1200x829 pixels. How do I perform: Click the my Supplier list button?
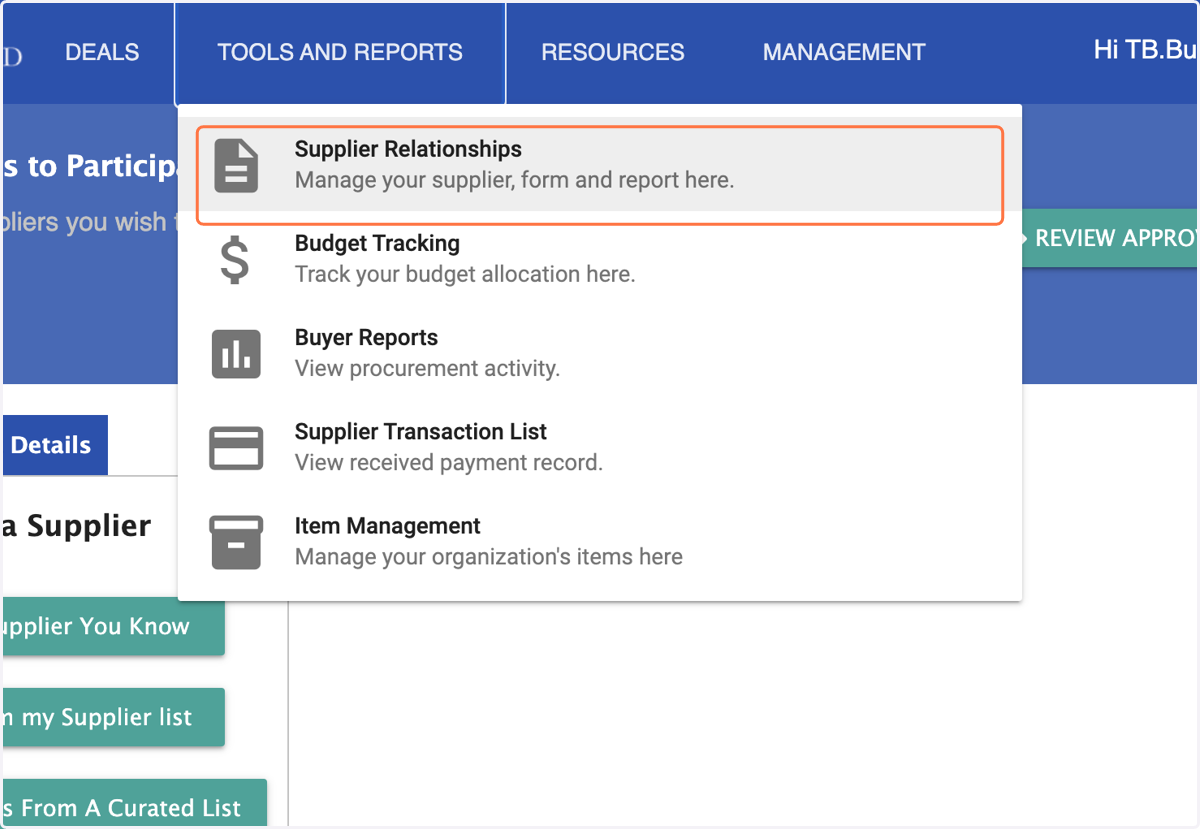[x=113, y=717]
